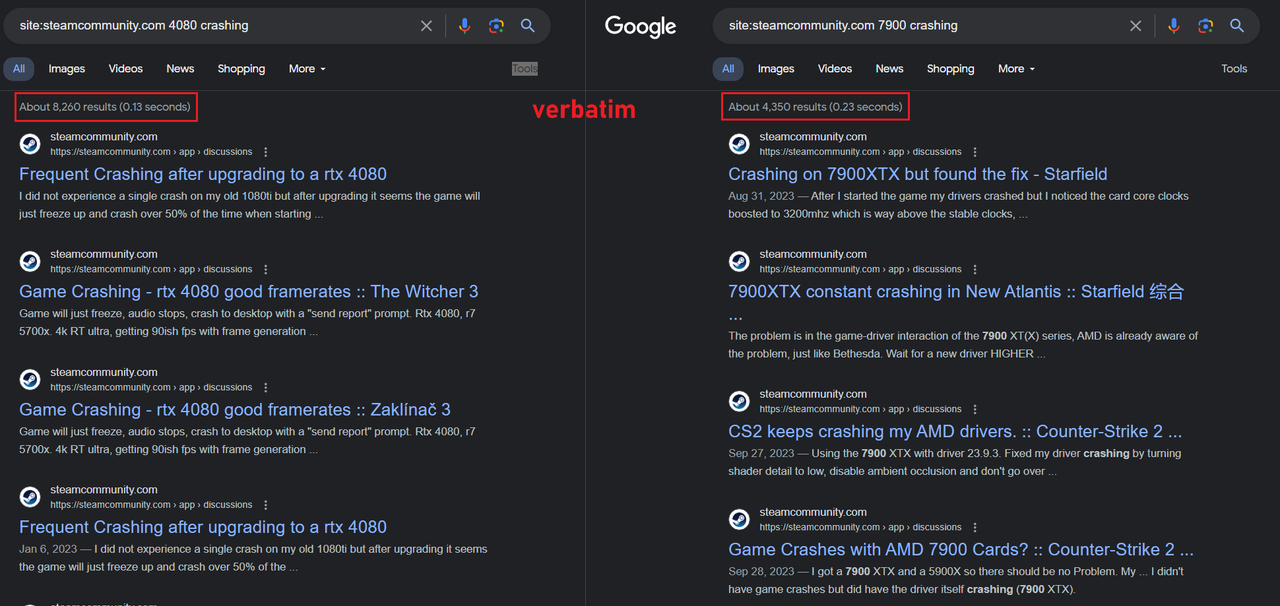Open three-dot menu for the Jan 6, 2023 result
The image size is (1280, 606).
(266, 505)
